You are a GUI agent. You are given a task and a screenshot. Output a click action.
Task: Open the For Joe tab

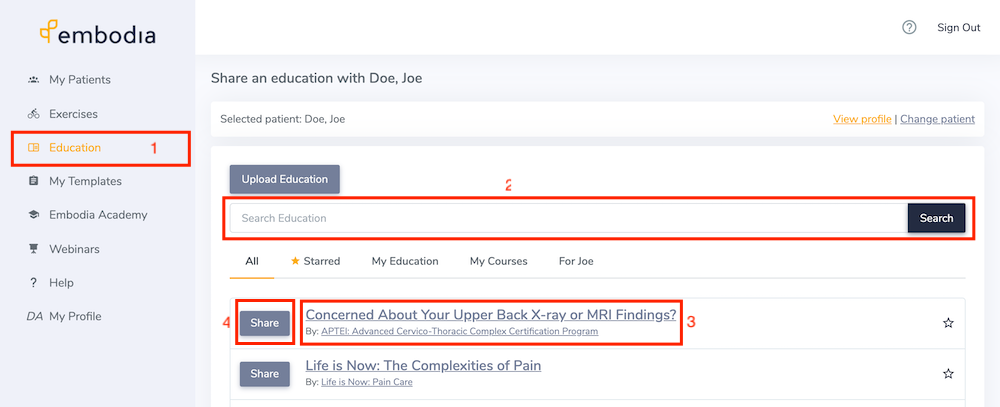click(576, 261)
